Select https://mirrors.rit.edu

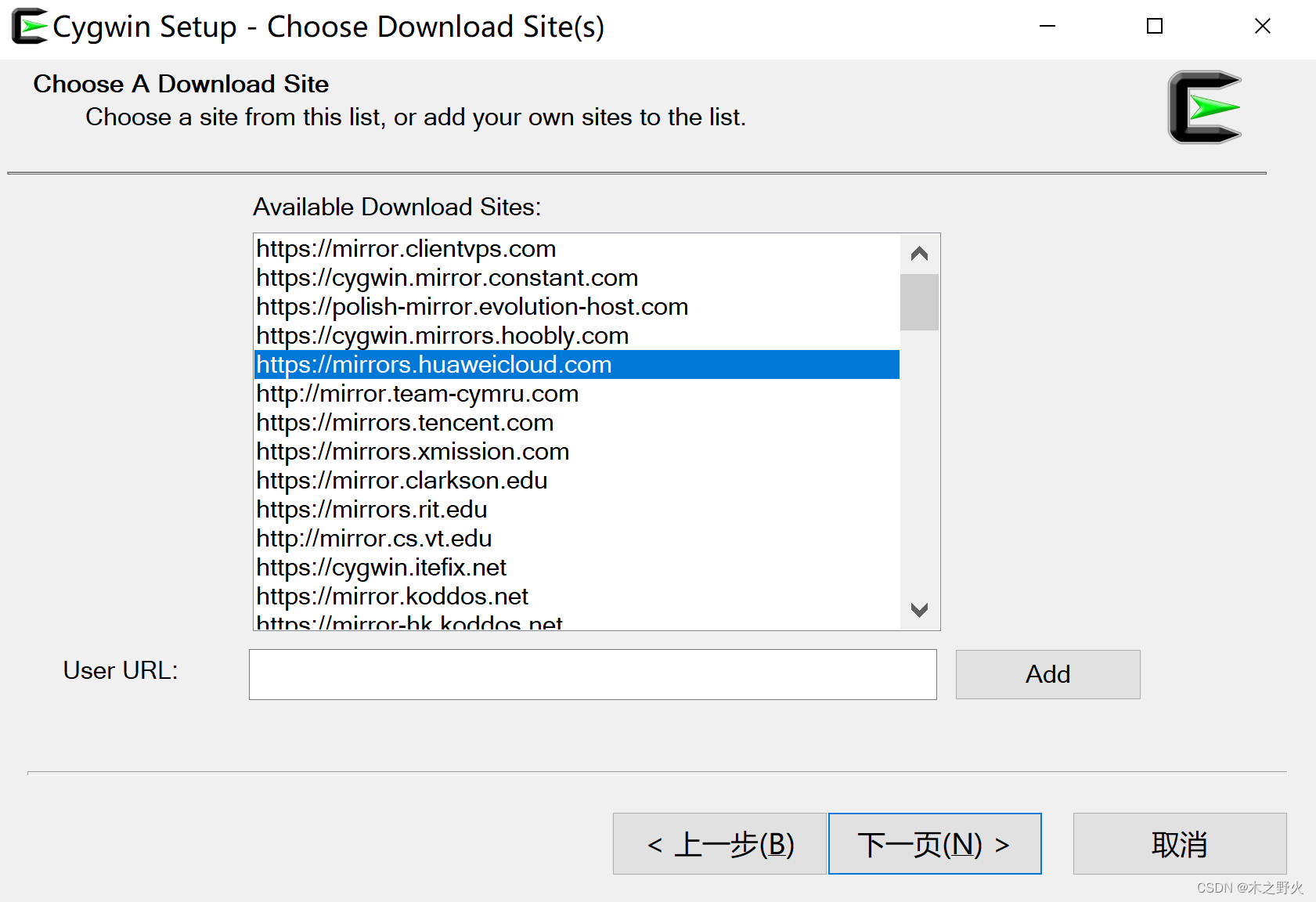(577, 510)
